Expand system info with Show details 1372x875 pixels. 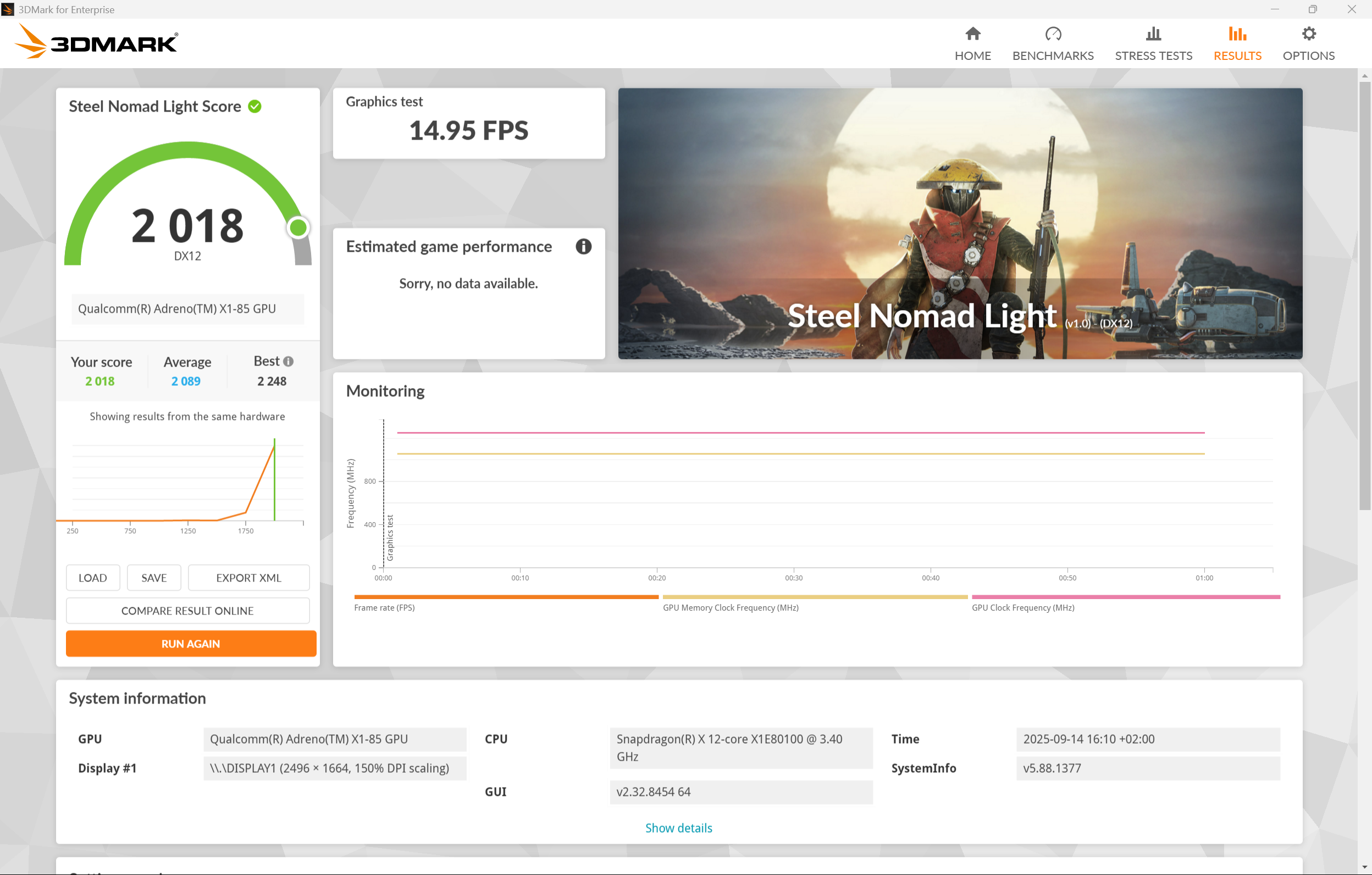tap(678, 828)
